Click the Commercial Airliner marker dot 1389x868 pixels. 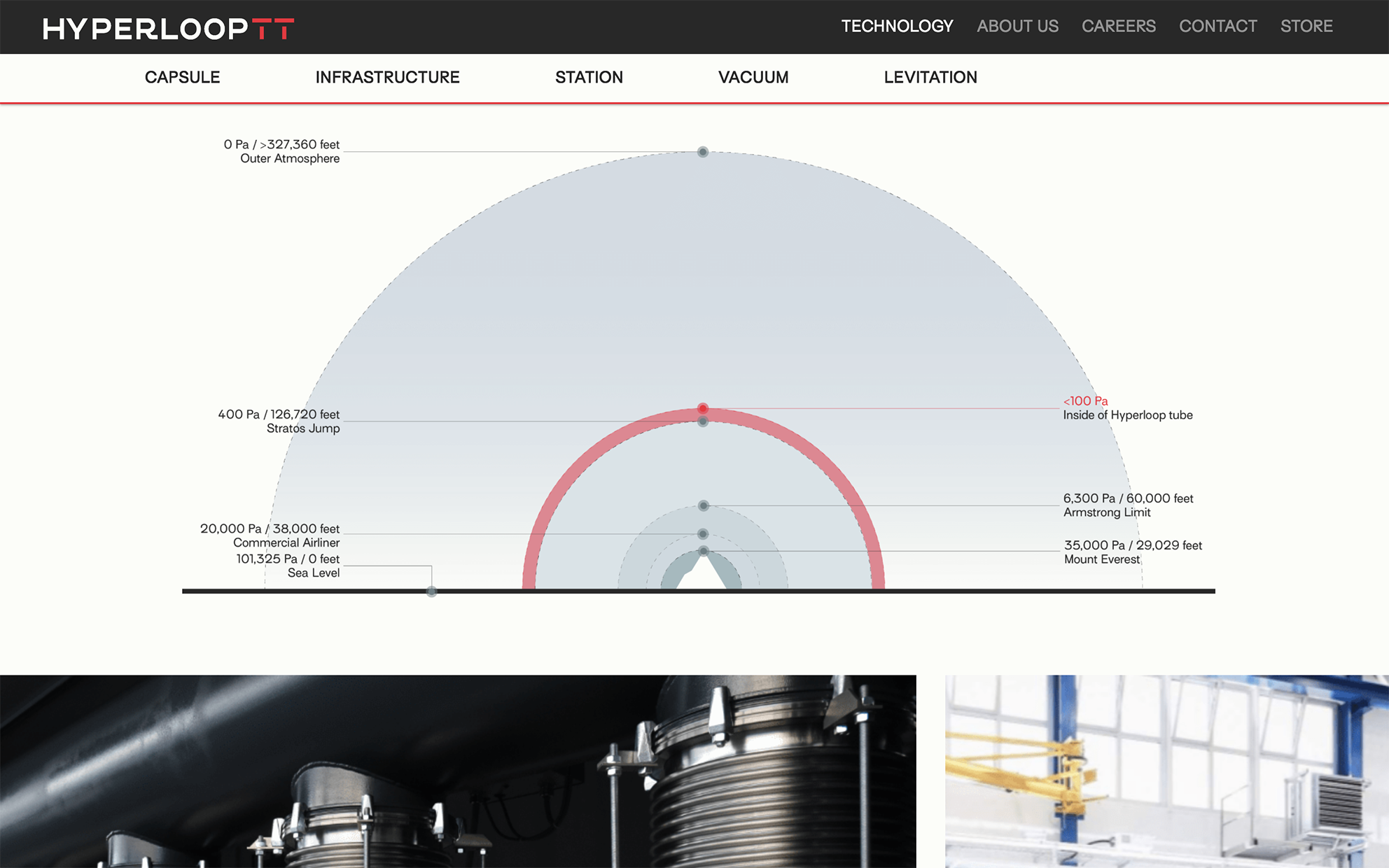point(703,534)
